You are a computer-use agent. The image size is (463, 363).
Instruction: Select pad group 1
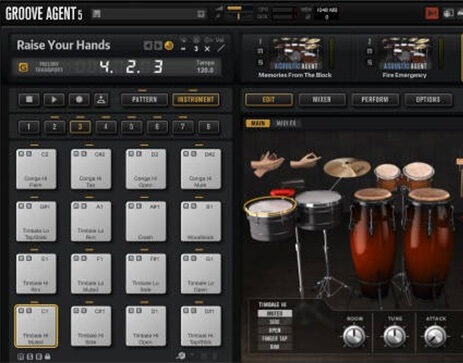point(29,127)
